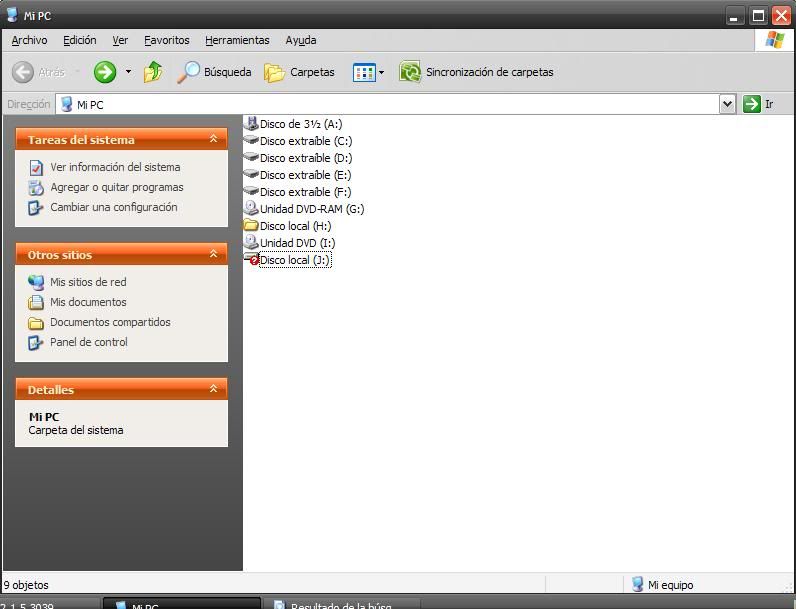The image size is (796, 609).
Task: Open the Mis sitios de red link
Action: (x=88, y=282)
